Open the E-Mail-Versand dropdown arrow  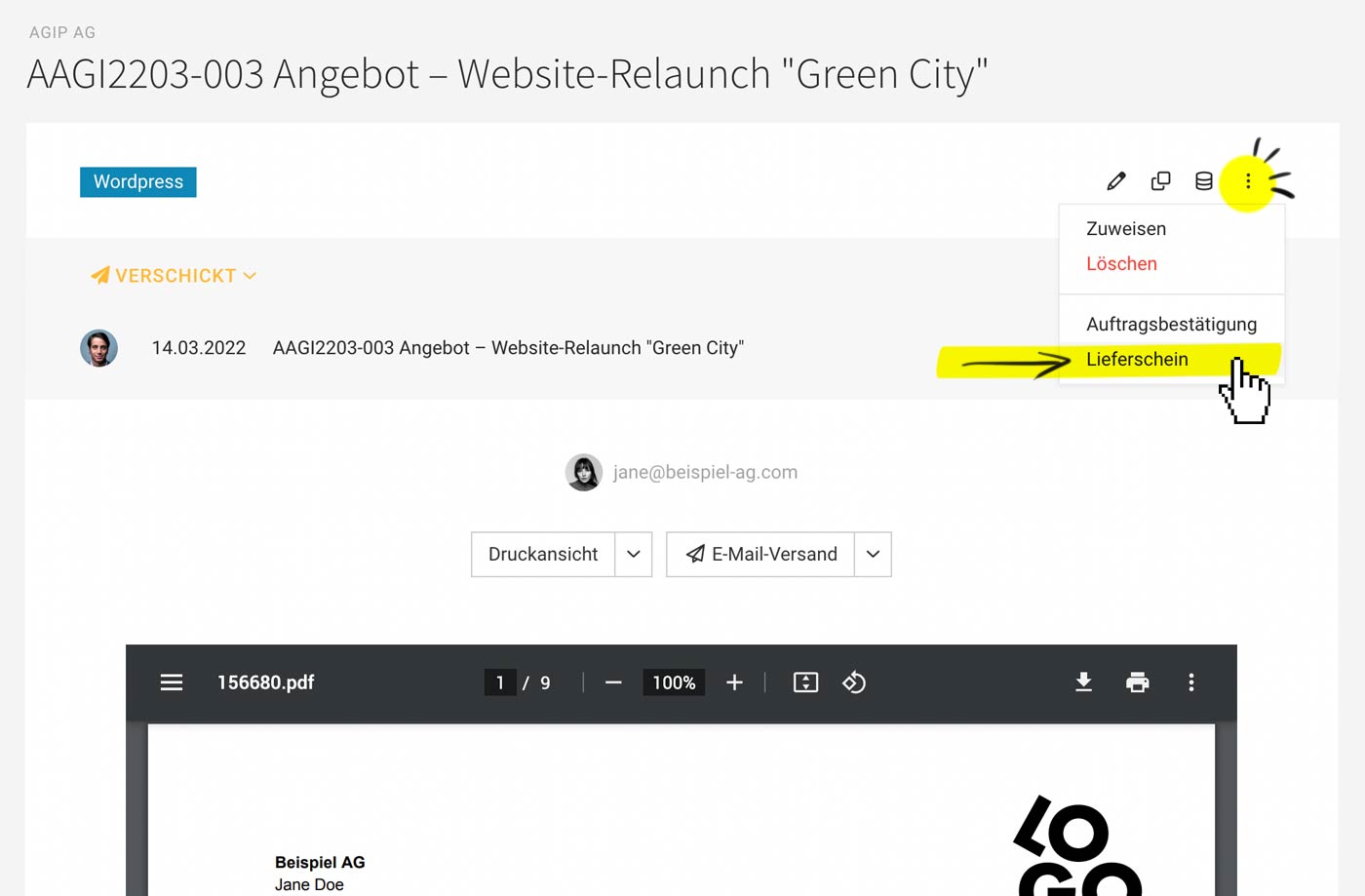[x=872, y=554]
